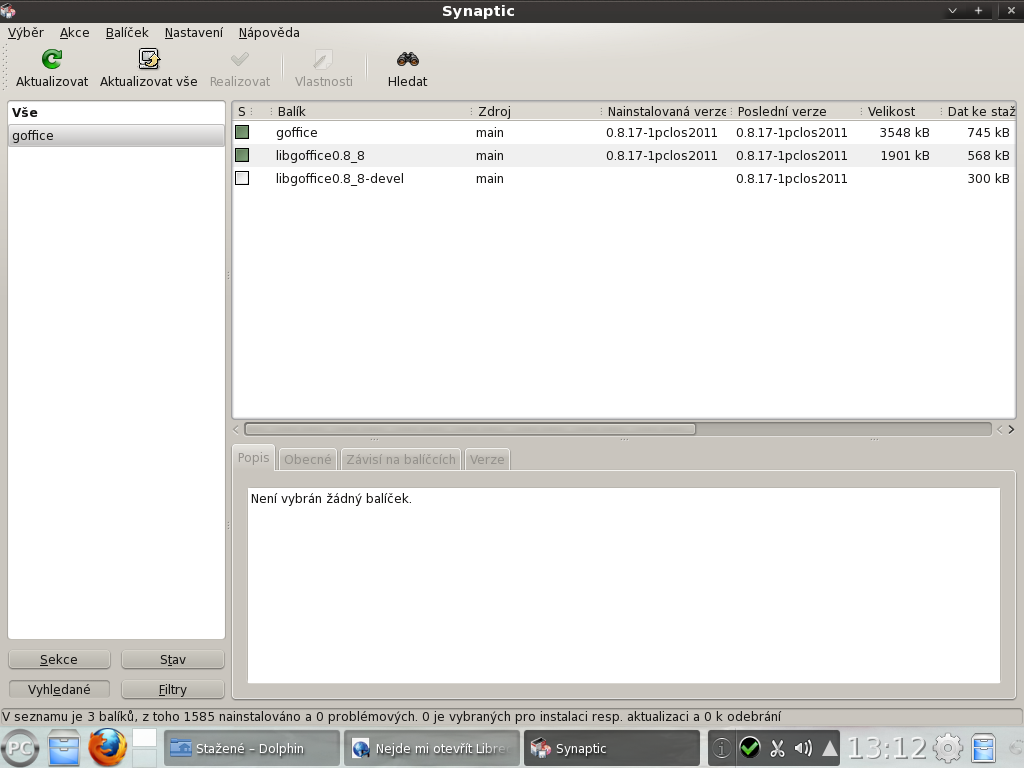
Task: Click the Vyhledané button
Action: click(59, 690)
